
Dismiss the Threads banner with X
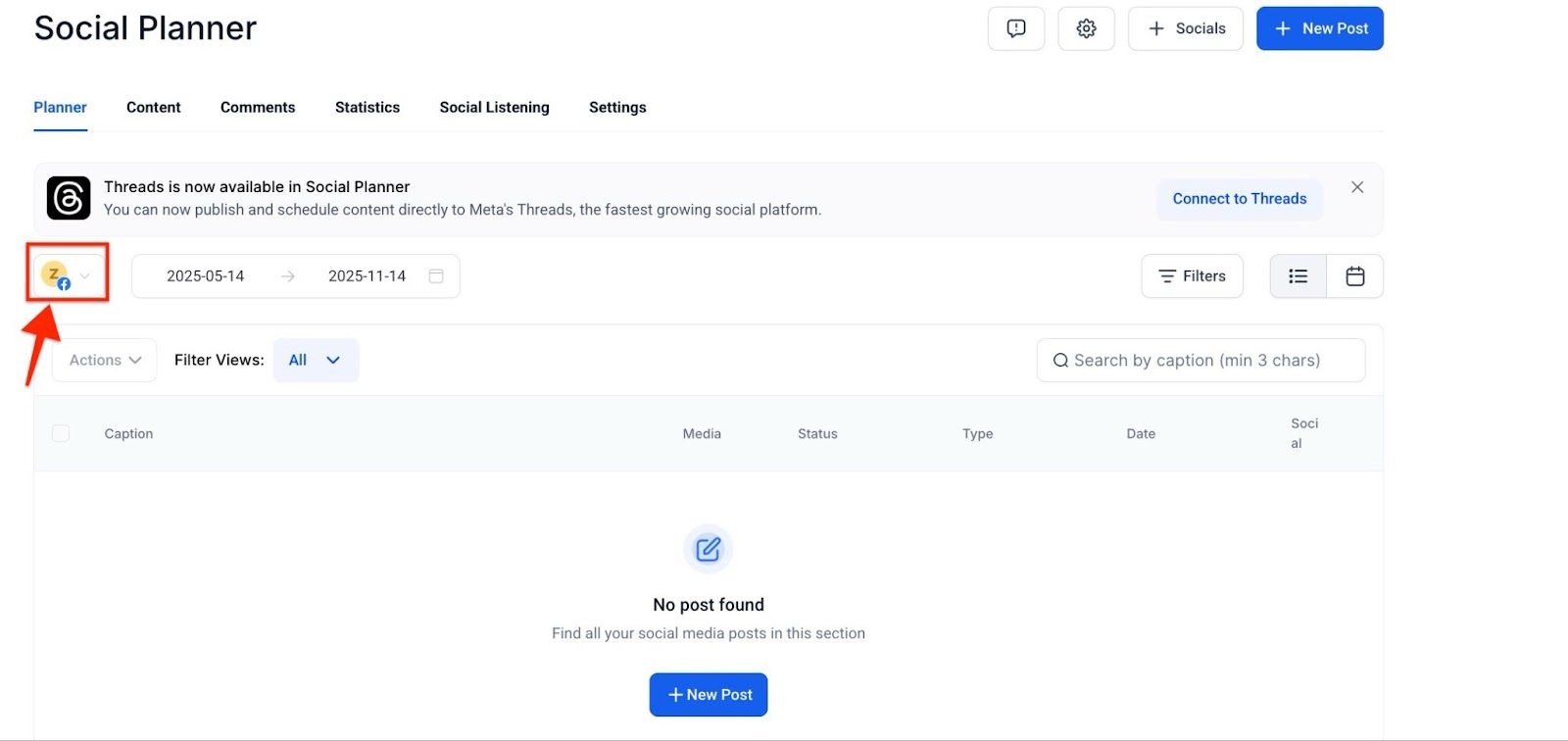point(1357,187)
